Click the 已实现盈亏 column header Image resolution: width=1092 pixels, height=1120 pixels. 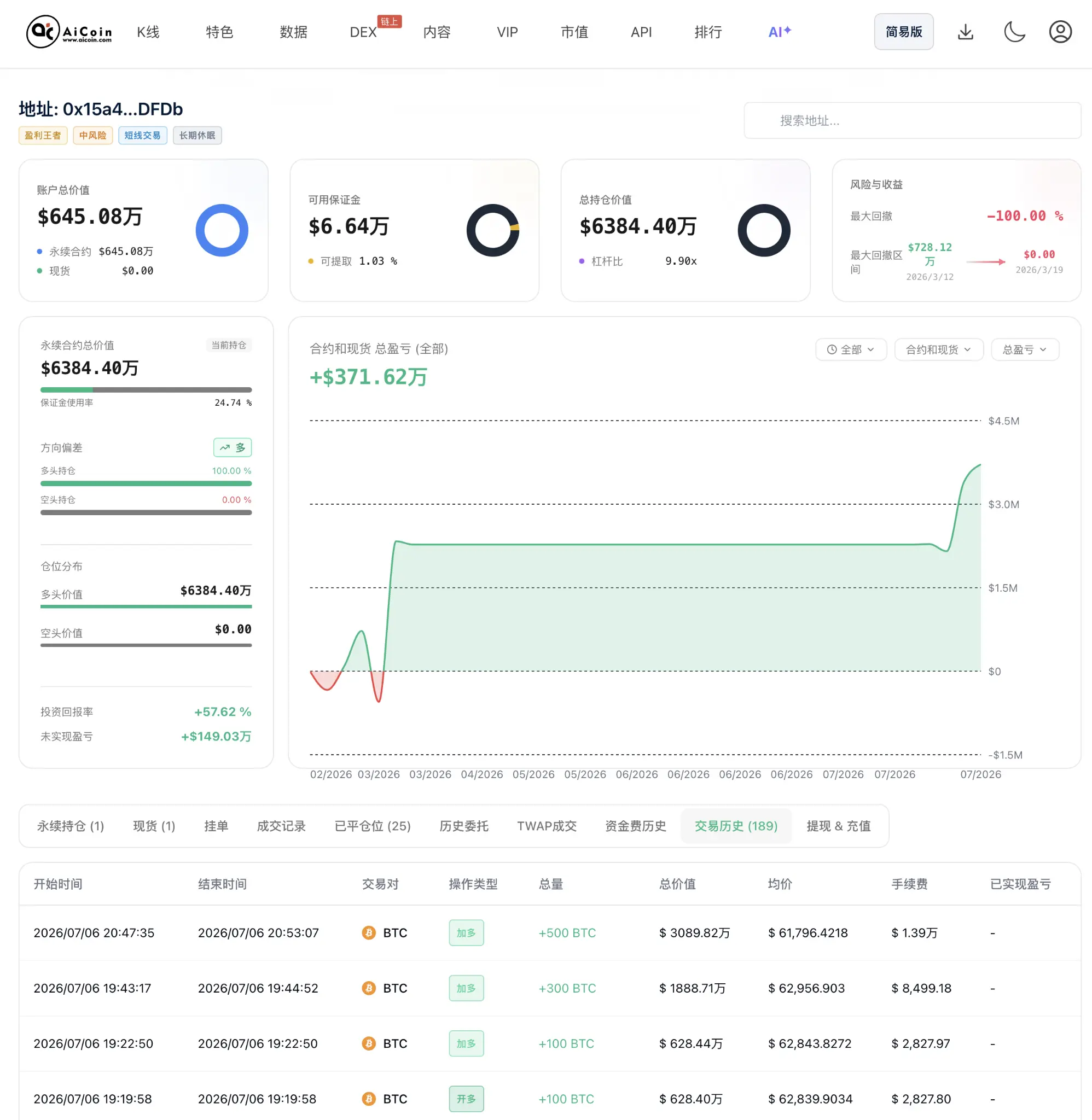[1020, 884]
